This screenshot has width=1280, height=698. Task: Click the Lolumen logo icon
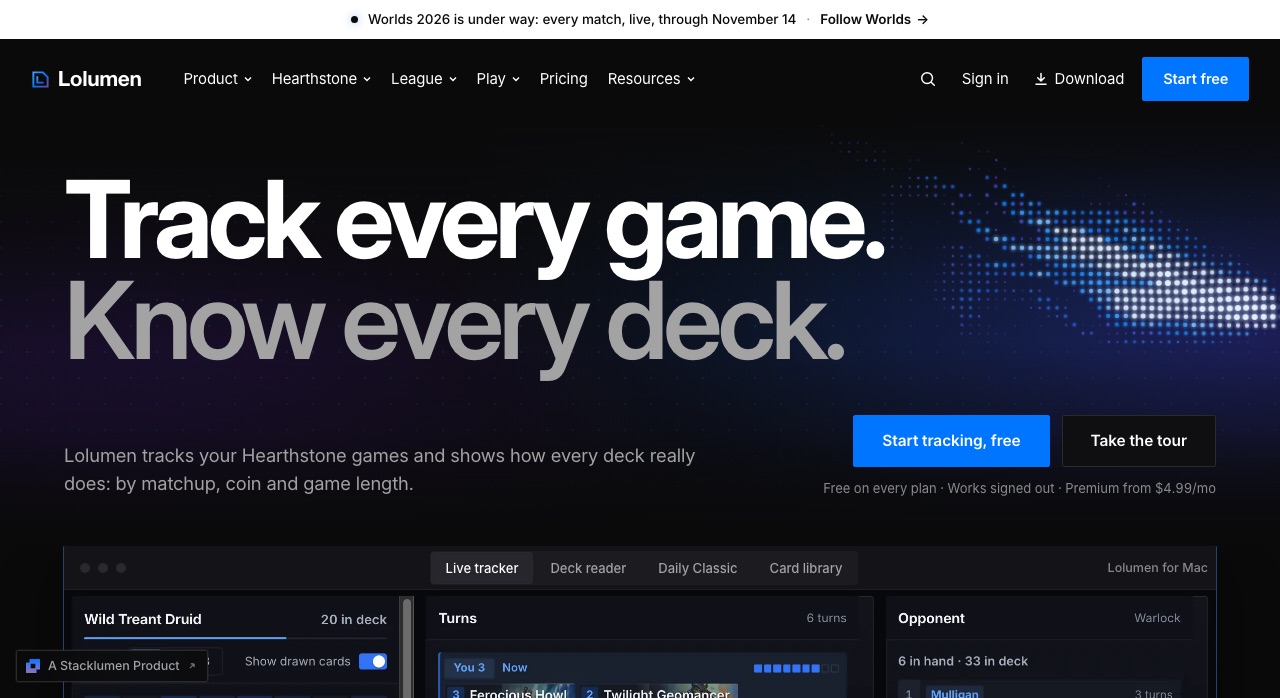click(40, 79)
